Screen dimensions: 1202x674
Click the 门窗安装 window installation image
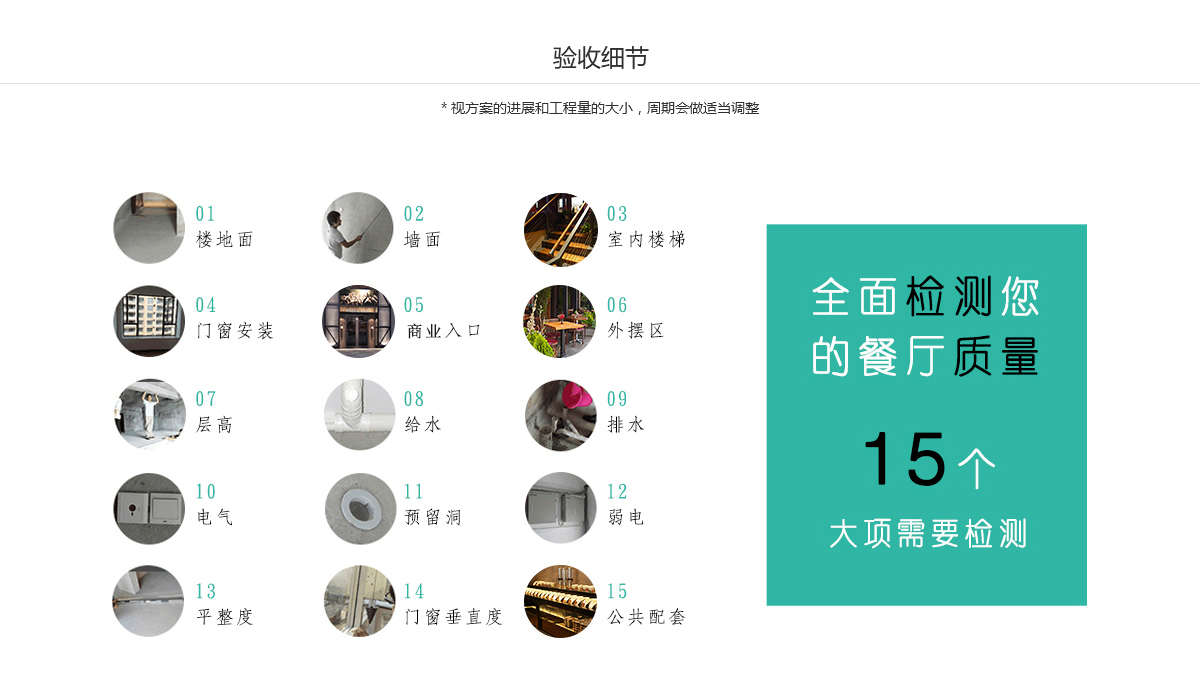(149, 321)
